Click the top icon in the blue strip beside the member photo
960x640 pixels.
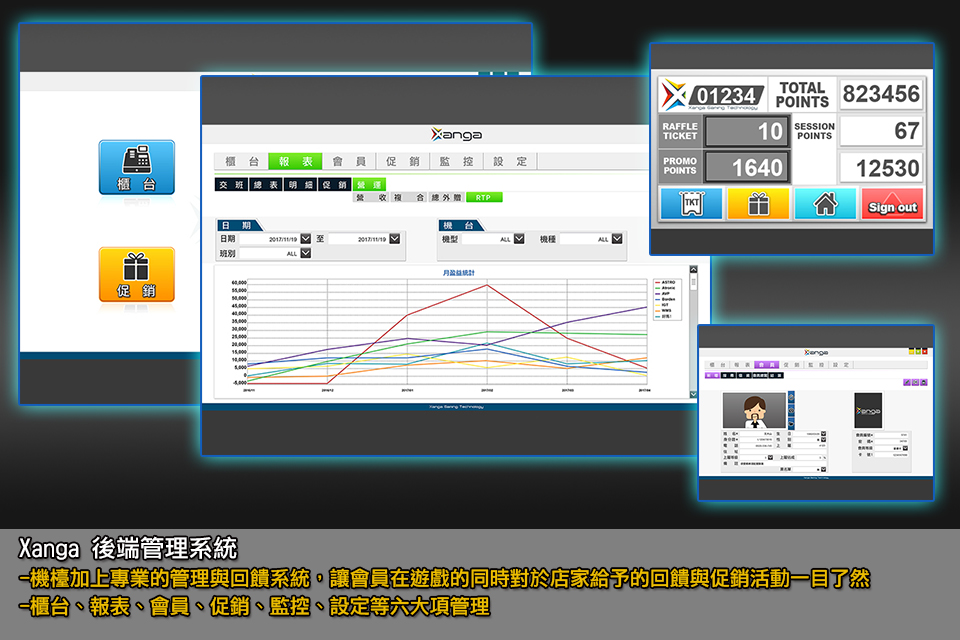pos(791,397)
